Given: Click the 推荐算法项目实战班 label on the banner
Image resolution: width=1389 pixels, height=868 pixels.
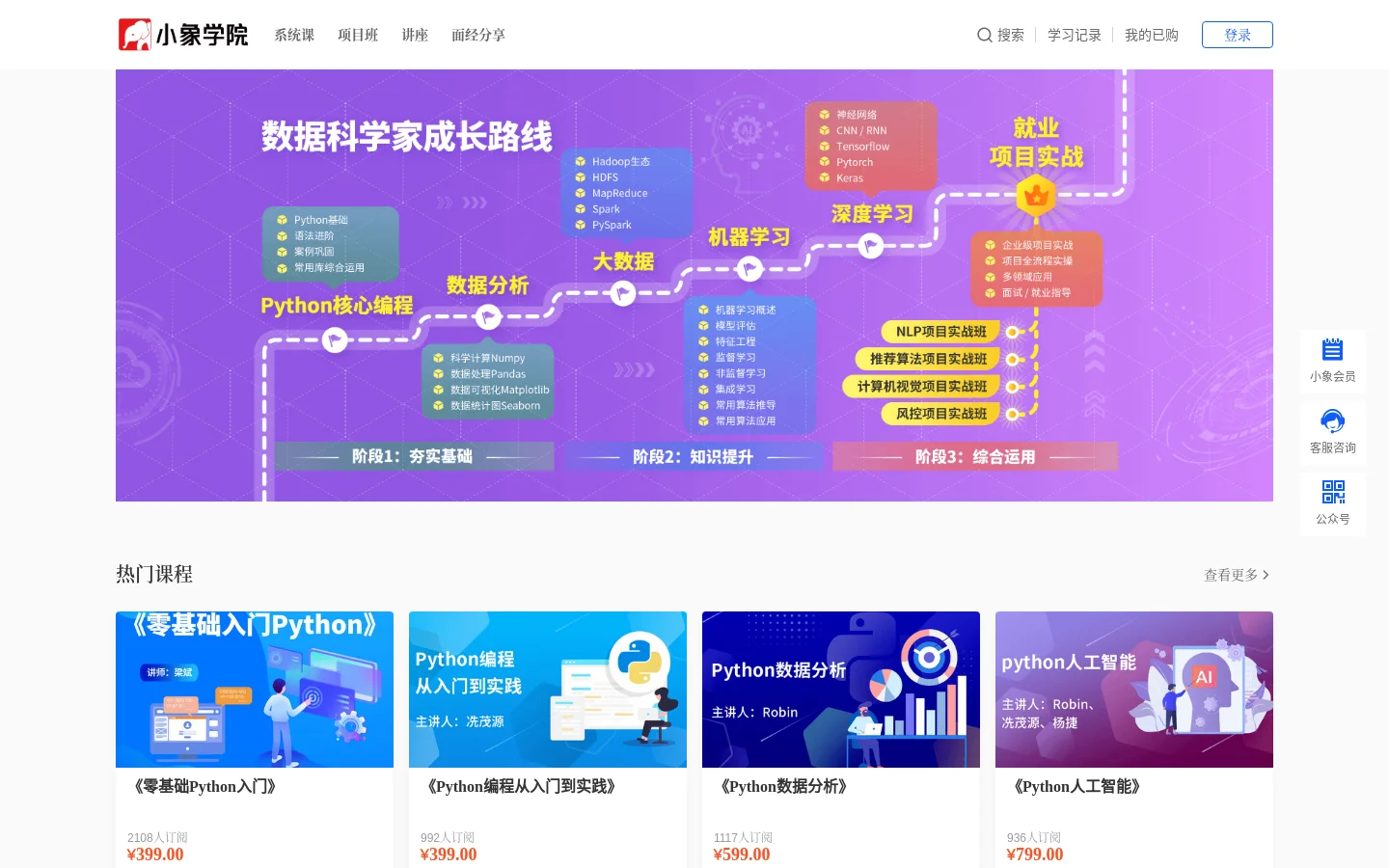Looking at the screenshot, I should [x=928, y=359].
